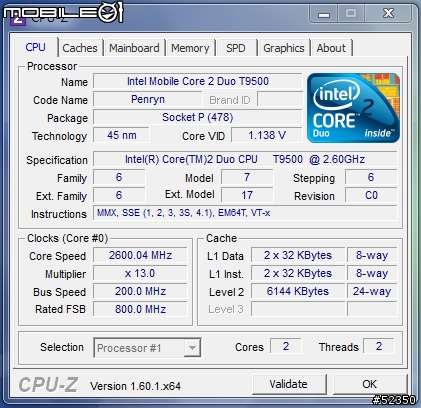Expand the Processor #1 selection dropdown
This screenshot has height=408, width=421.
pyautogui.click(x=192, y=348)
